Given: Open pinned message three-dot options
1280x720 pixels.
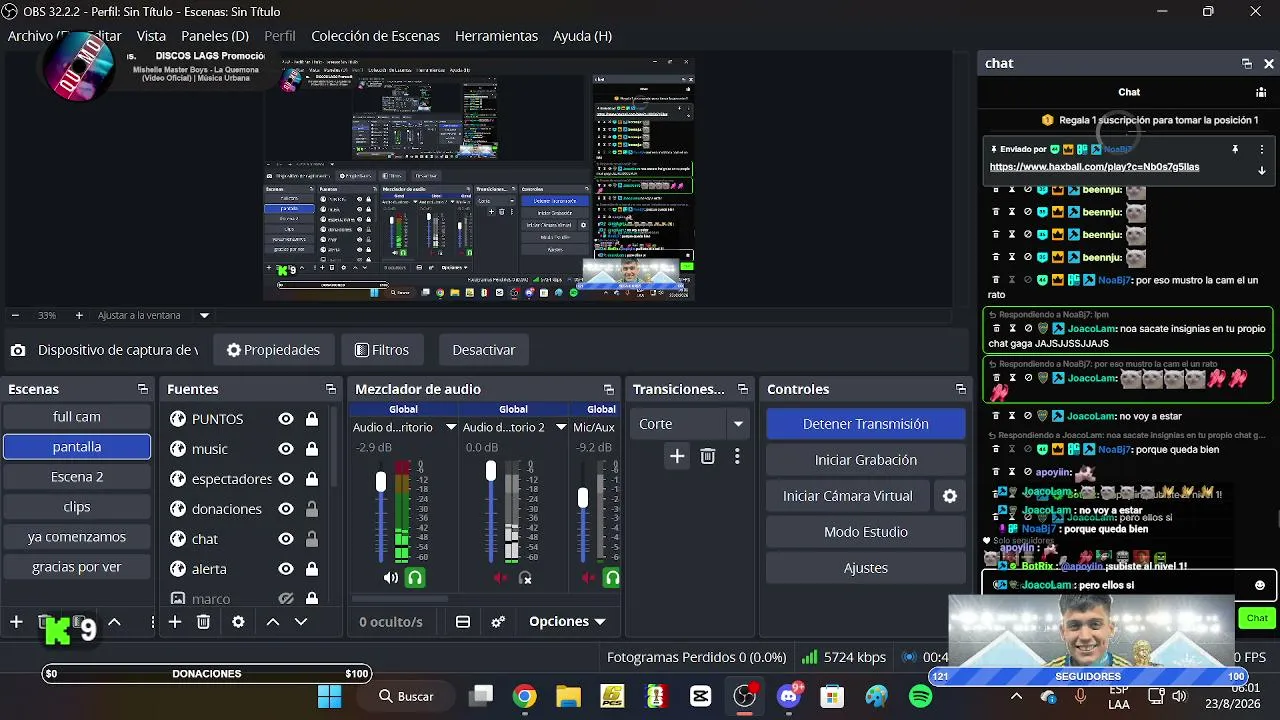Looking at the screenshot, I should [x=1262, y=149].
